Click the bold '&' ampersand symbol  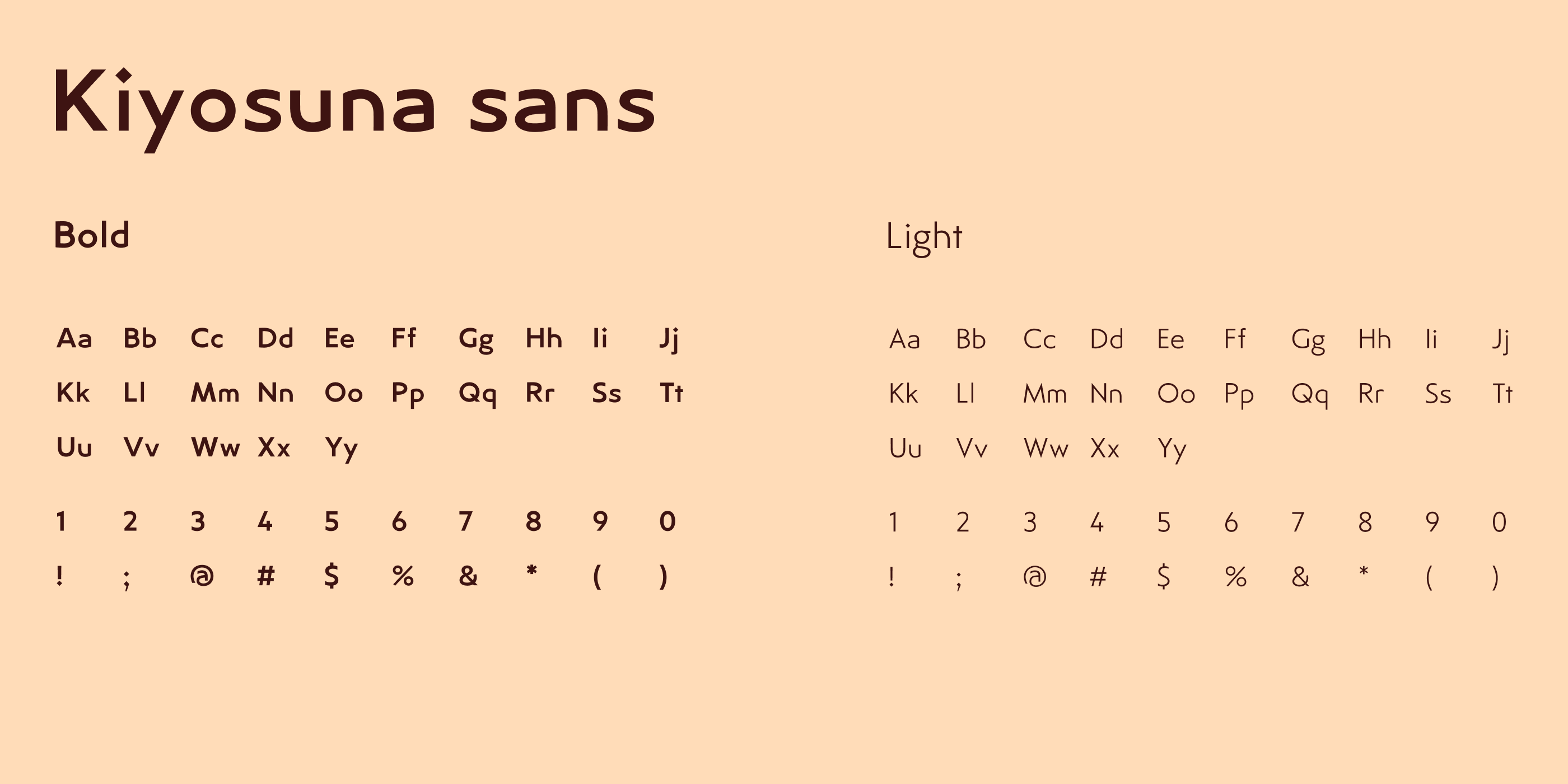coord(468,576)
